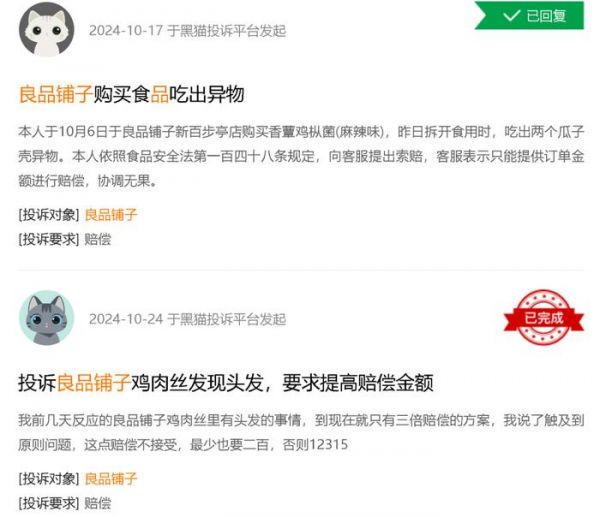The height and width of the screenshot is (517, 600).
Task: Click the white cat avatar
Action: point(46,30)
